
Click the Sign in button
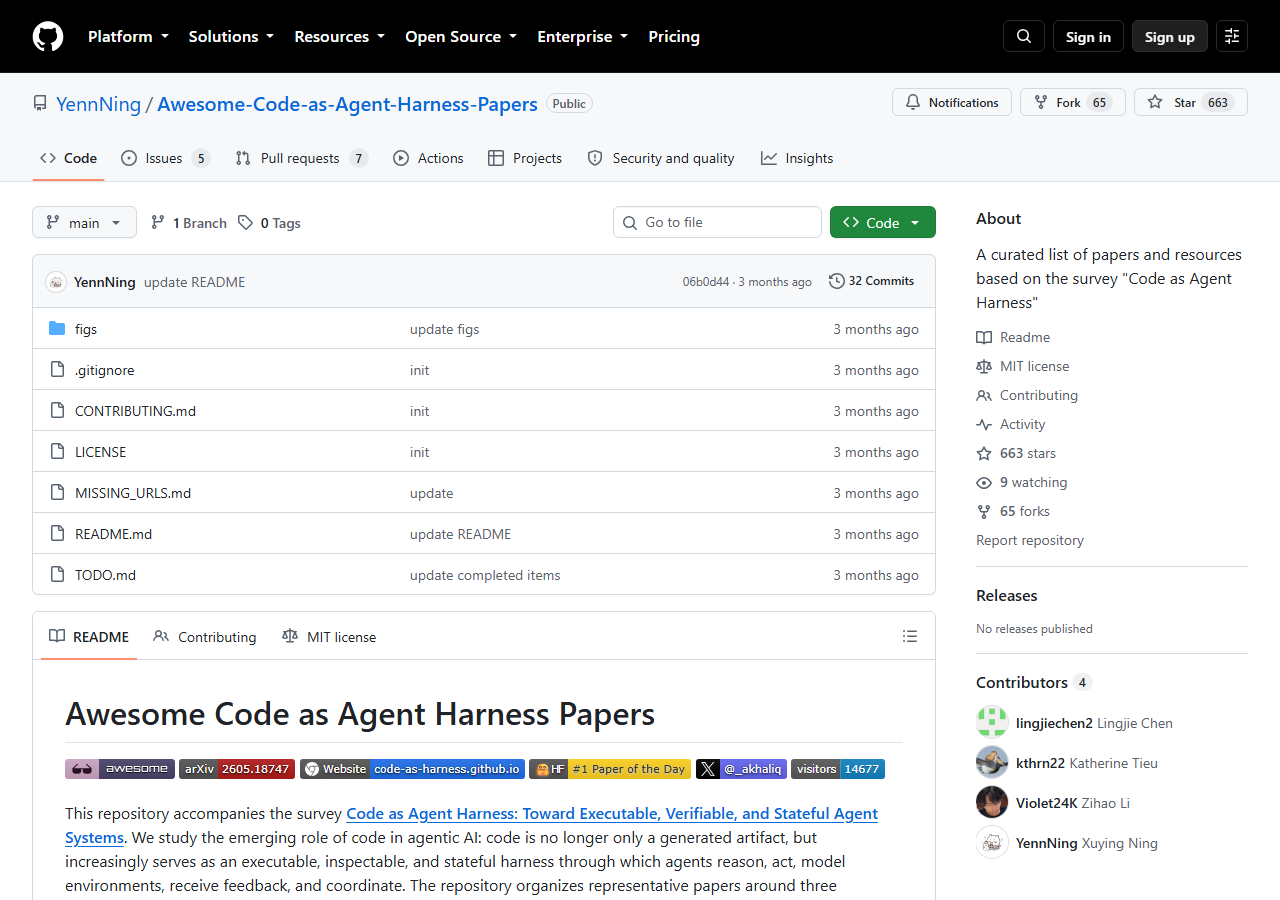click(1088, 36)
